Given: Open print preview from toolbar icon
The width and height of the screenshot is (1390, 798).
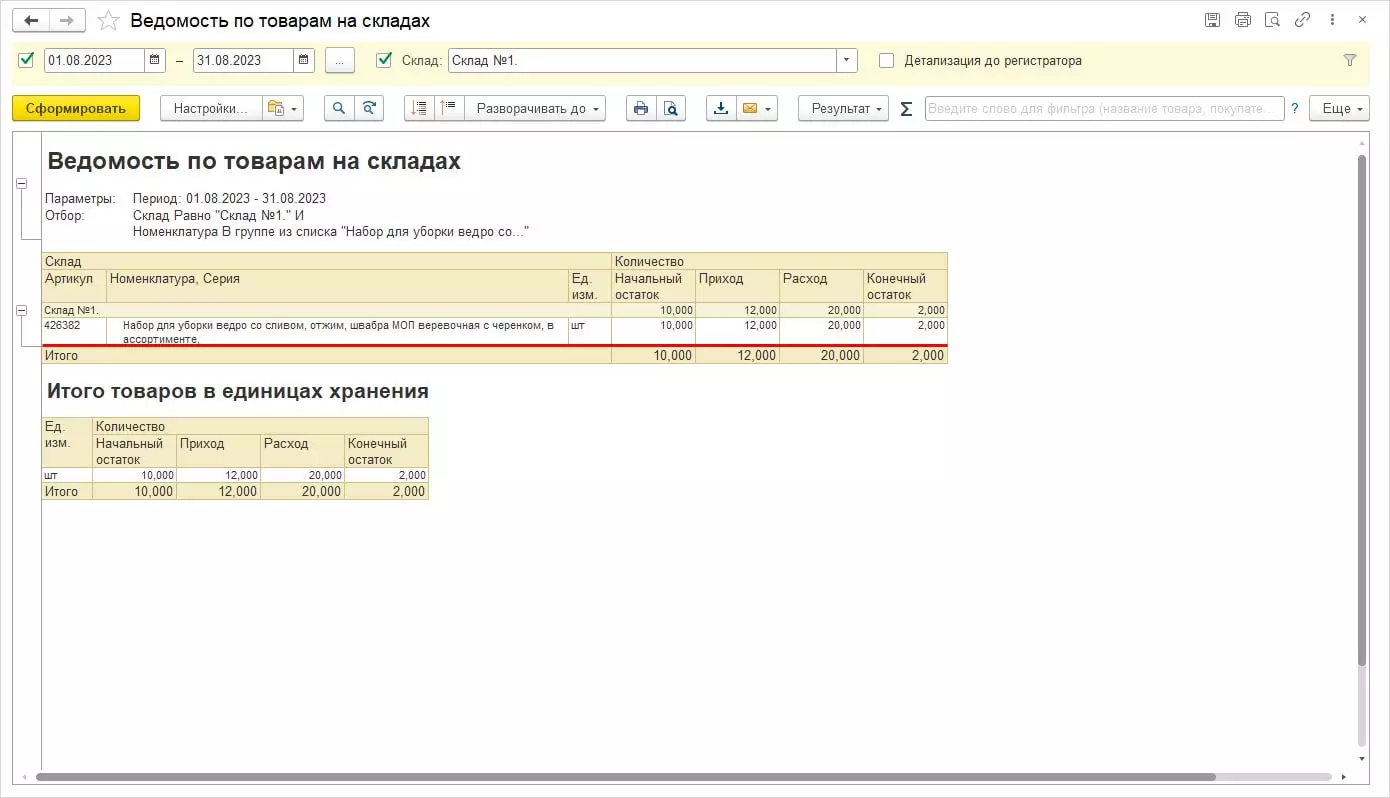Looking at the screenshot, I should (671, 108).
